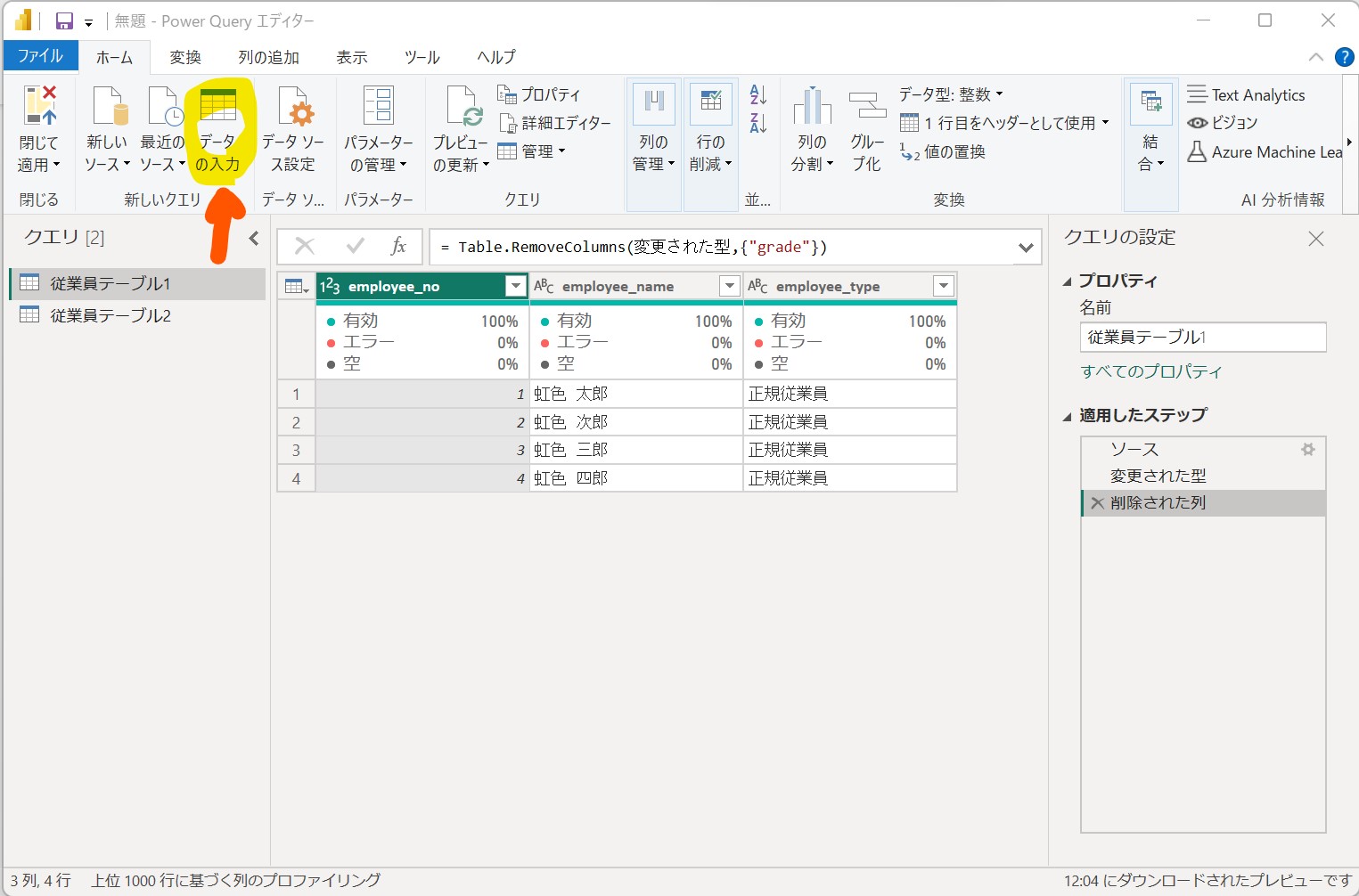Close the クエリの設定 pane
This screenshot has width=1359, height=896.
pos(1315,238)
